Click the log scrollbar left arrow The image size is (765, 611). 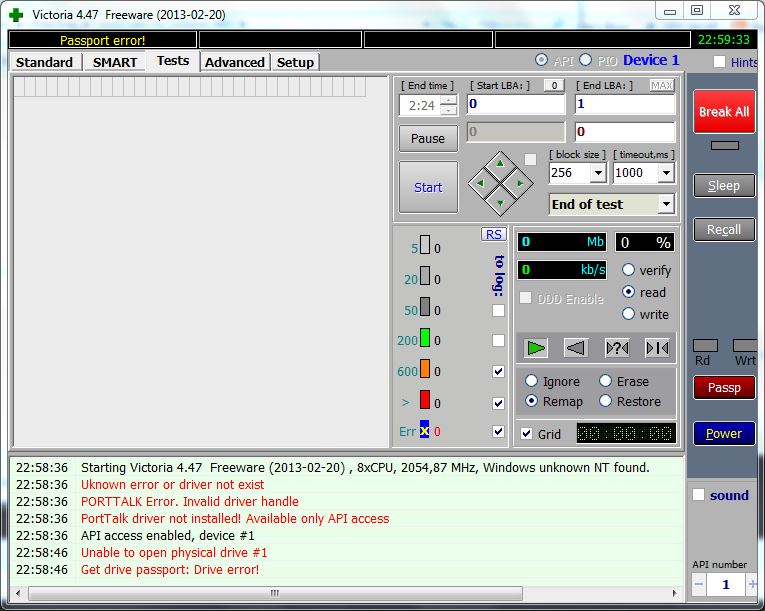[18, 593]
